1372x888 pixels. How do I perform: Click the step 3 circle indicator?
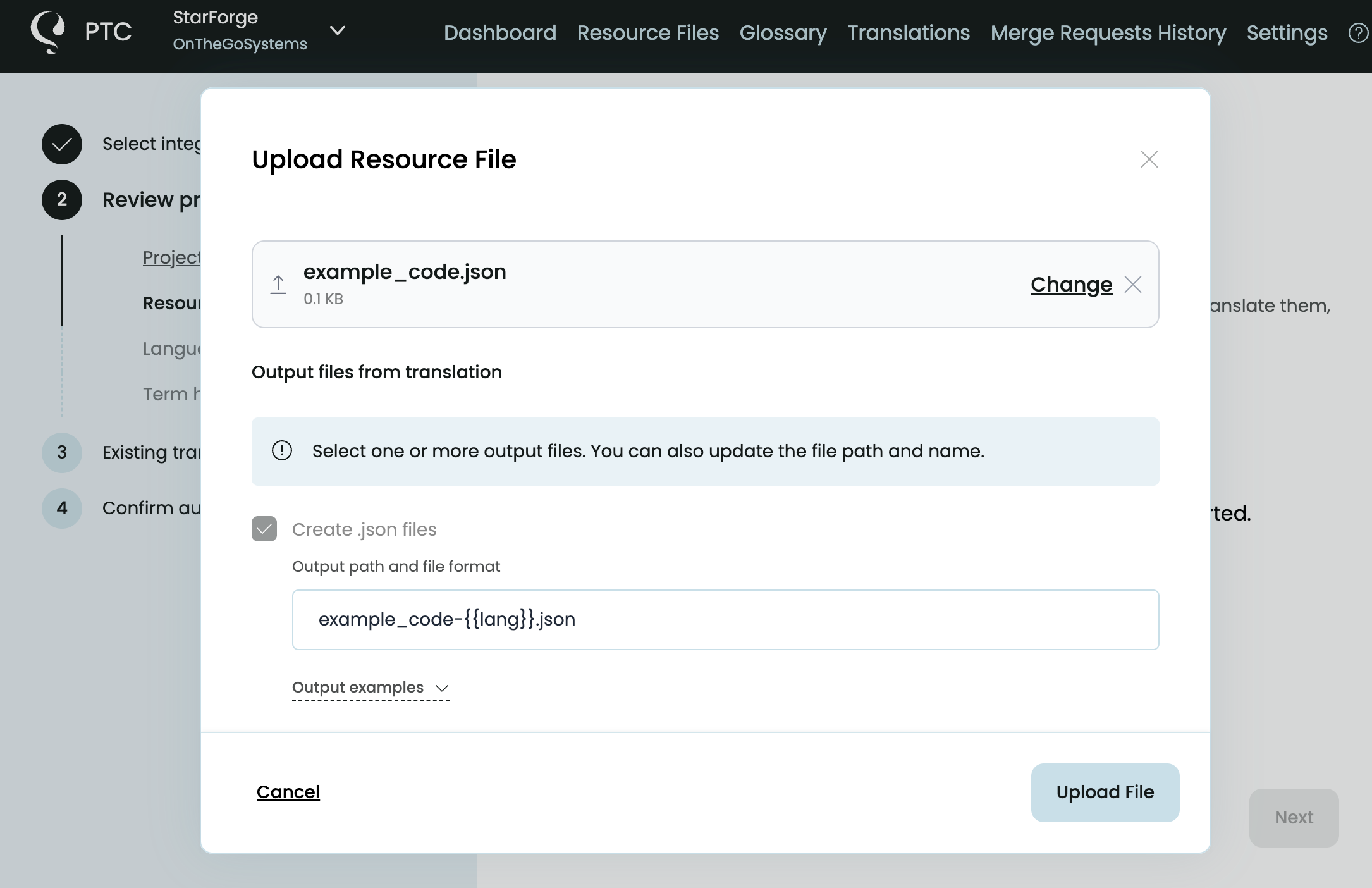click(62, 452)
